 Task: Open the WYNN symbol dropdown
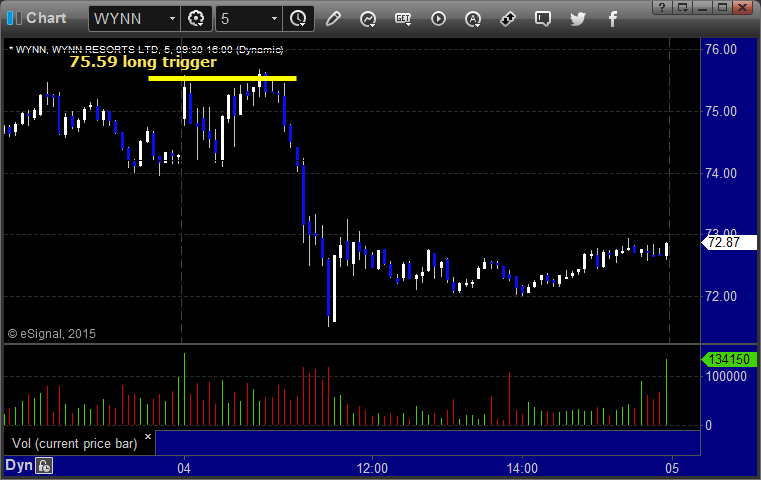tap(172, 19)
